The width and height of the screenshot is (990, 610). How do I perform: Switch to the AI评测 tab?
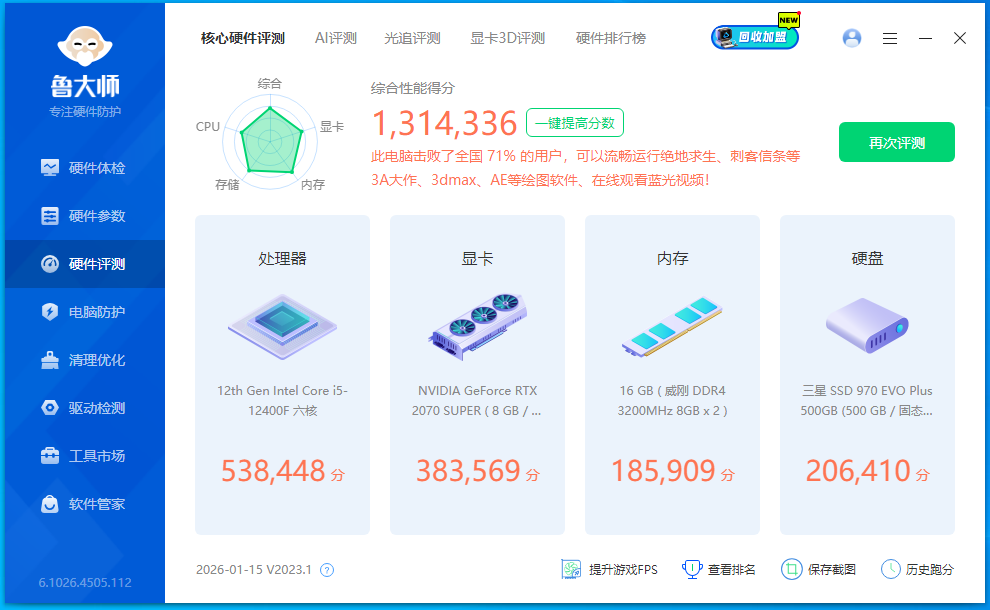pos(335,38)
